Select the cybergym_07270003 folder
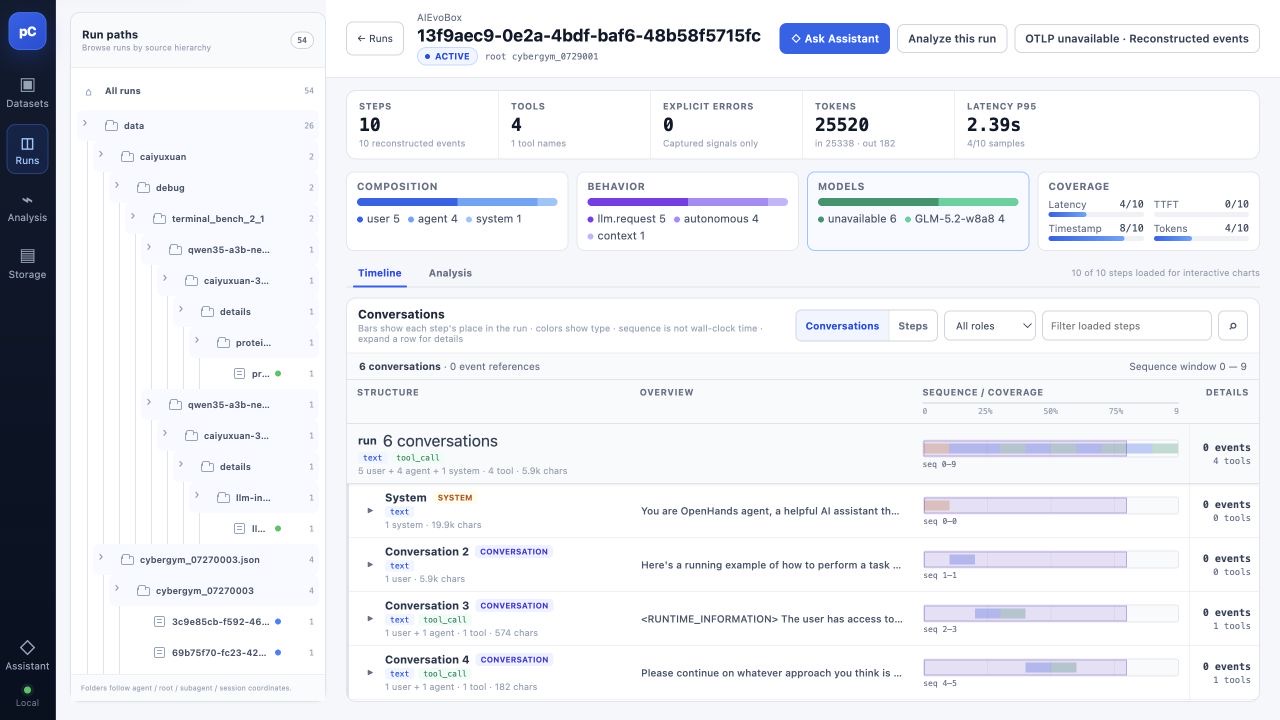Screen dimensions: 1280x720 (x=213, y=591)
